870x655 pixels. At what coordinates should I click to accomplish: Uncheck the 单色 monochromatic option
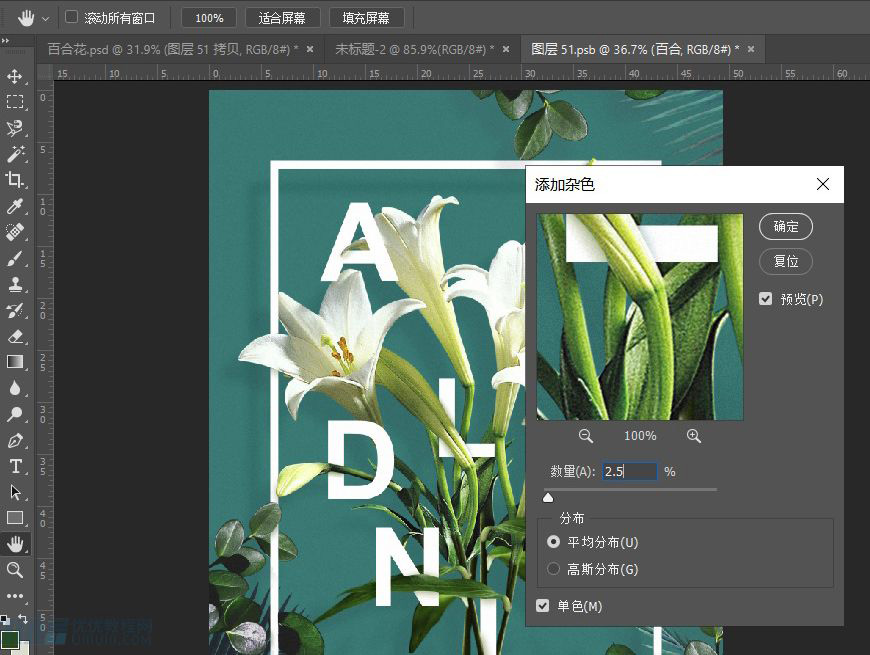point(543,605)
